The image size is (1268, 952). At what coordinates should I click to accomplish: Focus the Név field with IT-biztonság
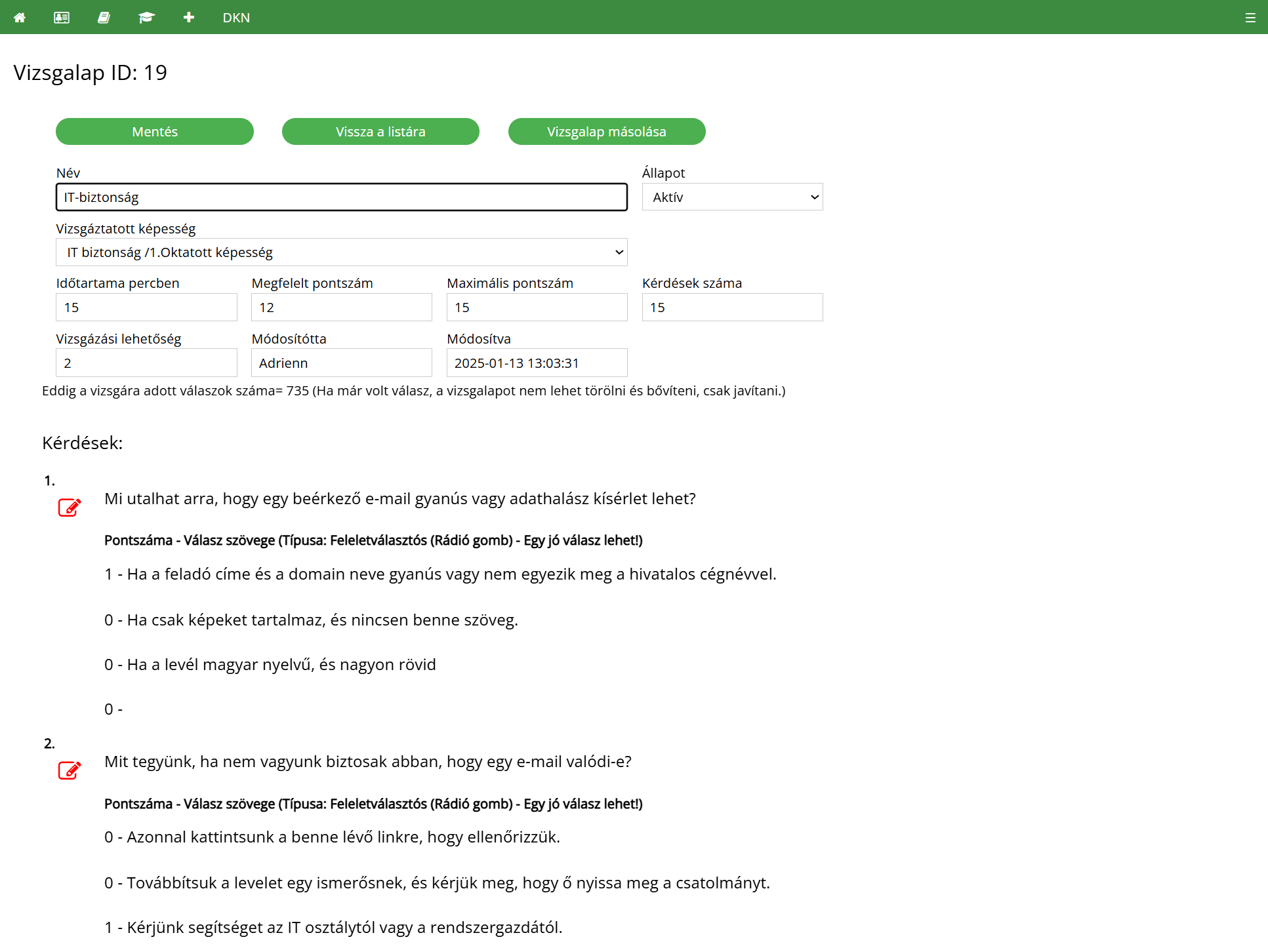[x=341, y=197]
